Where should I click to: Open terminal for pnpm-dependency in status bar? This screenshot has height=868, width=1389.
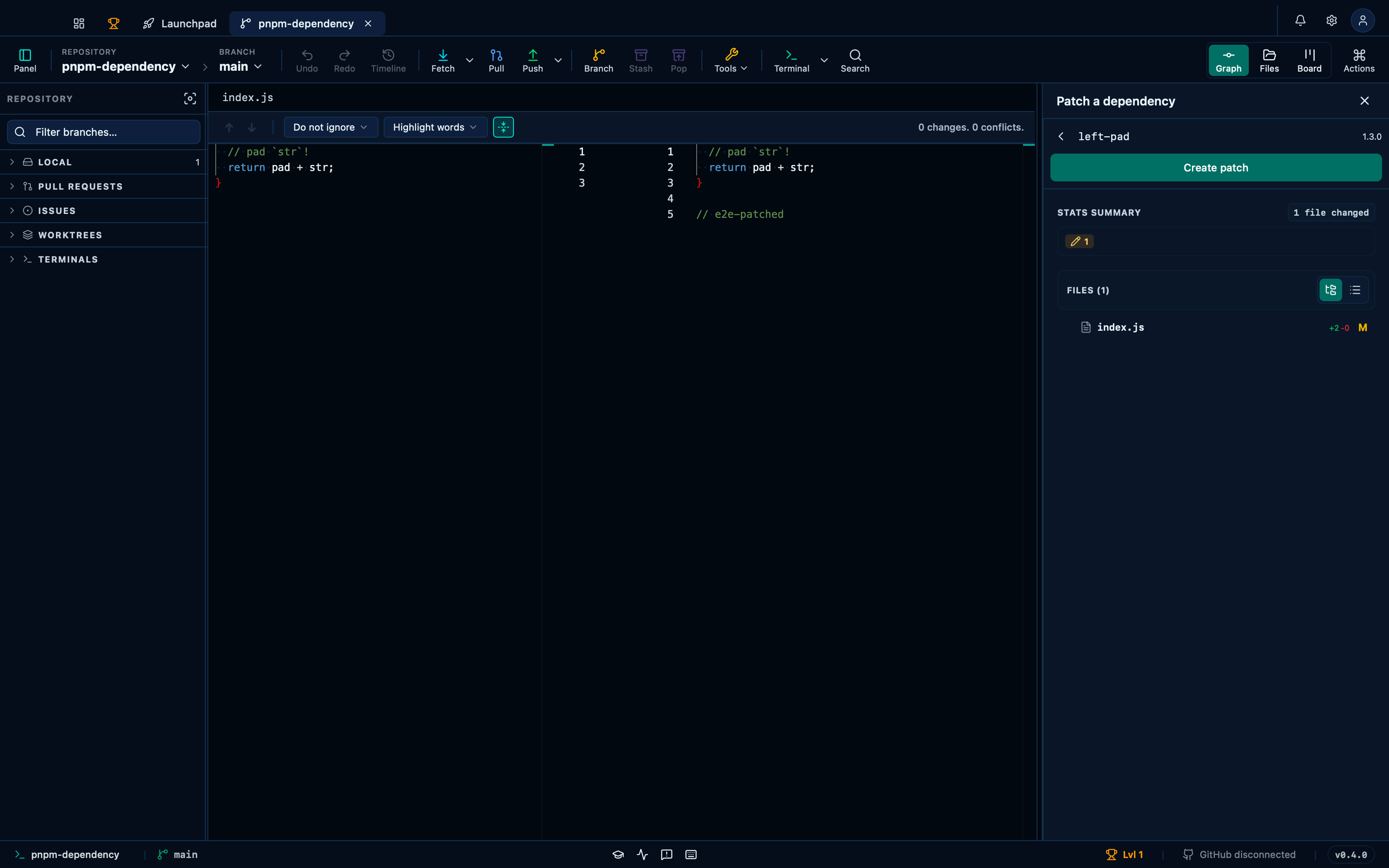pyautogui.click(x=67, y=854)
